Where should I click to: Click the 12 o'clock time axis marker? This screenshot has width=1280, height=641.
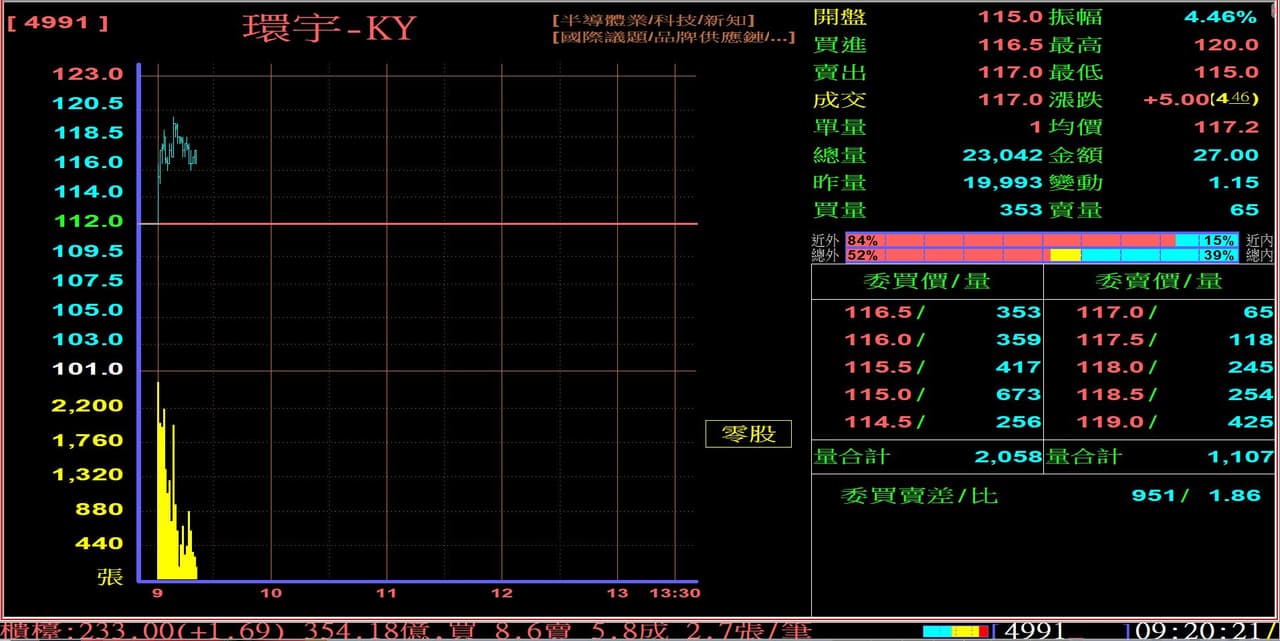click(x=502, y=593)
